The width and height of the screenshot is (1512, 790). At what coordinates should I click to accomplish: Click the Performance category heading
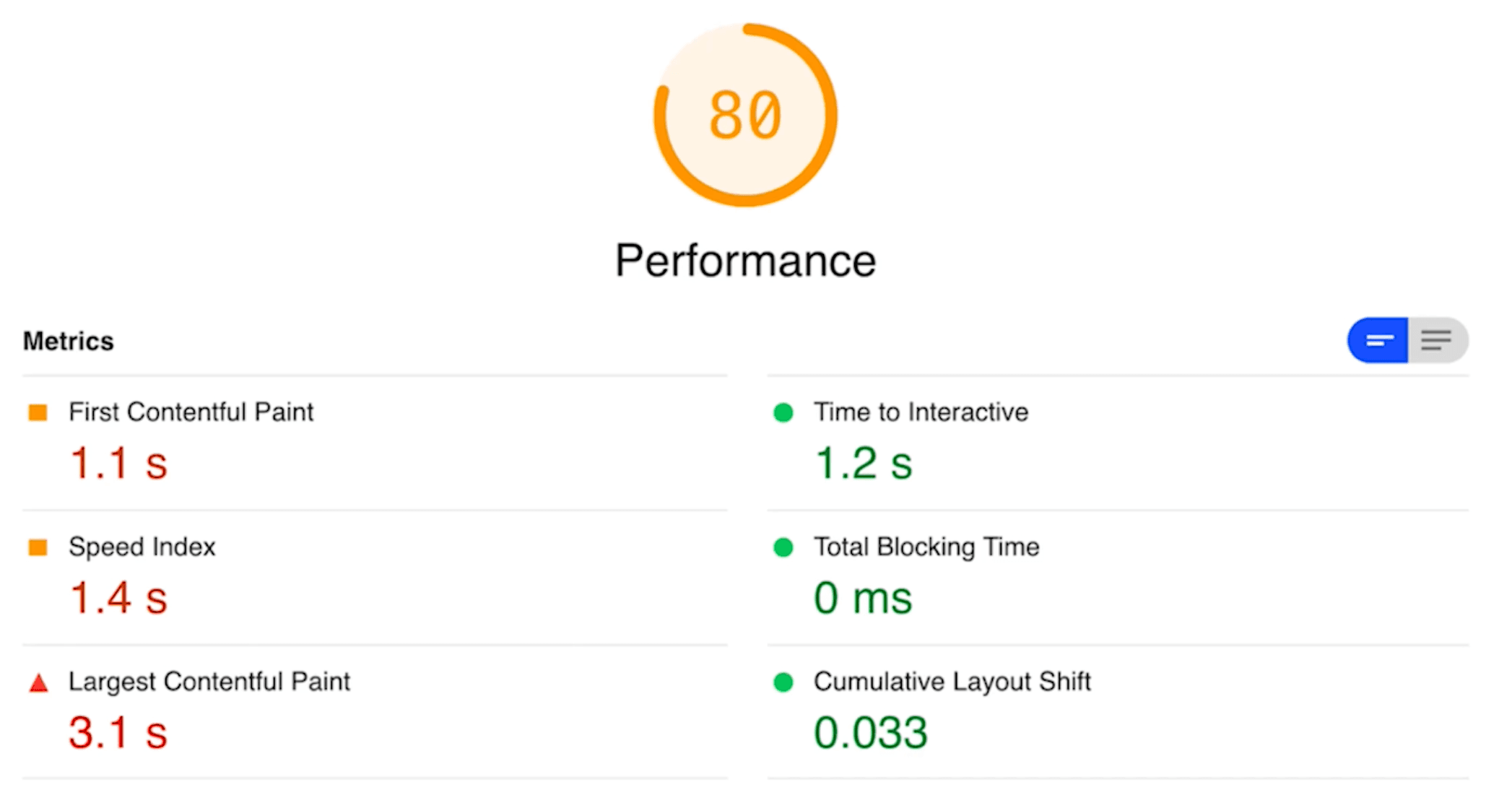[x=745, y=261]
